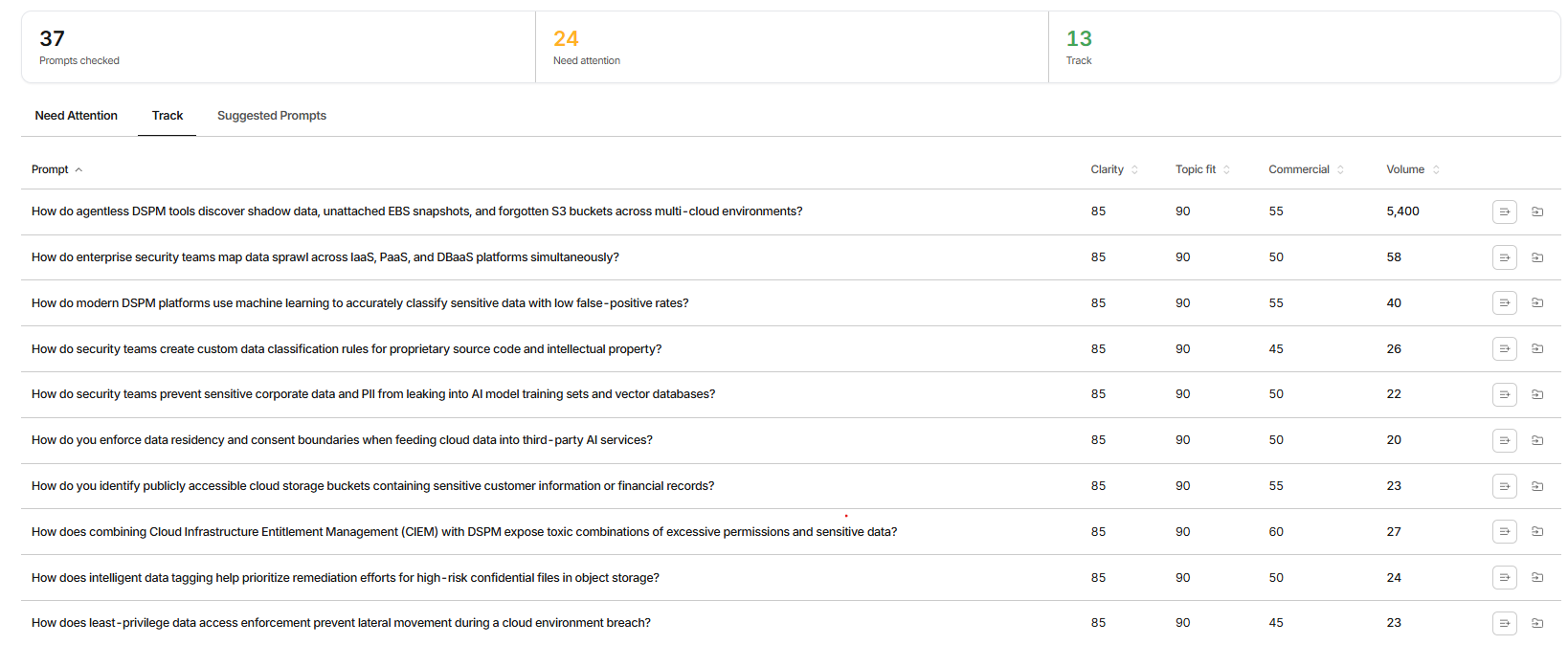
Task: Open the Suggested Prompts tab
Action: (x=272, y=116)
